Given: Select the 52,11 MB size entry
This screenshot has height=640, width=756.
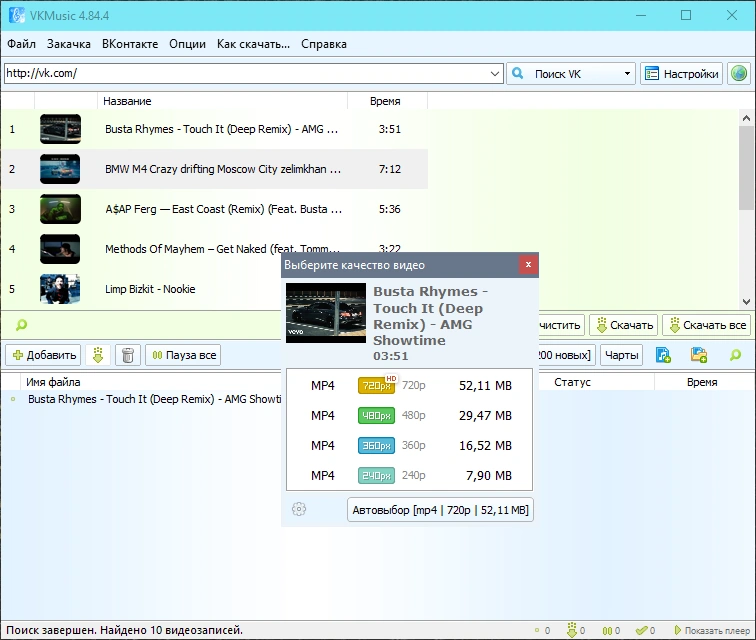Looking at the screenshot, I should click(485, 385).
